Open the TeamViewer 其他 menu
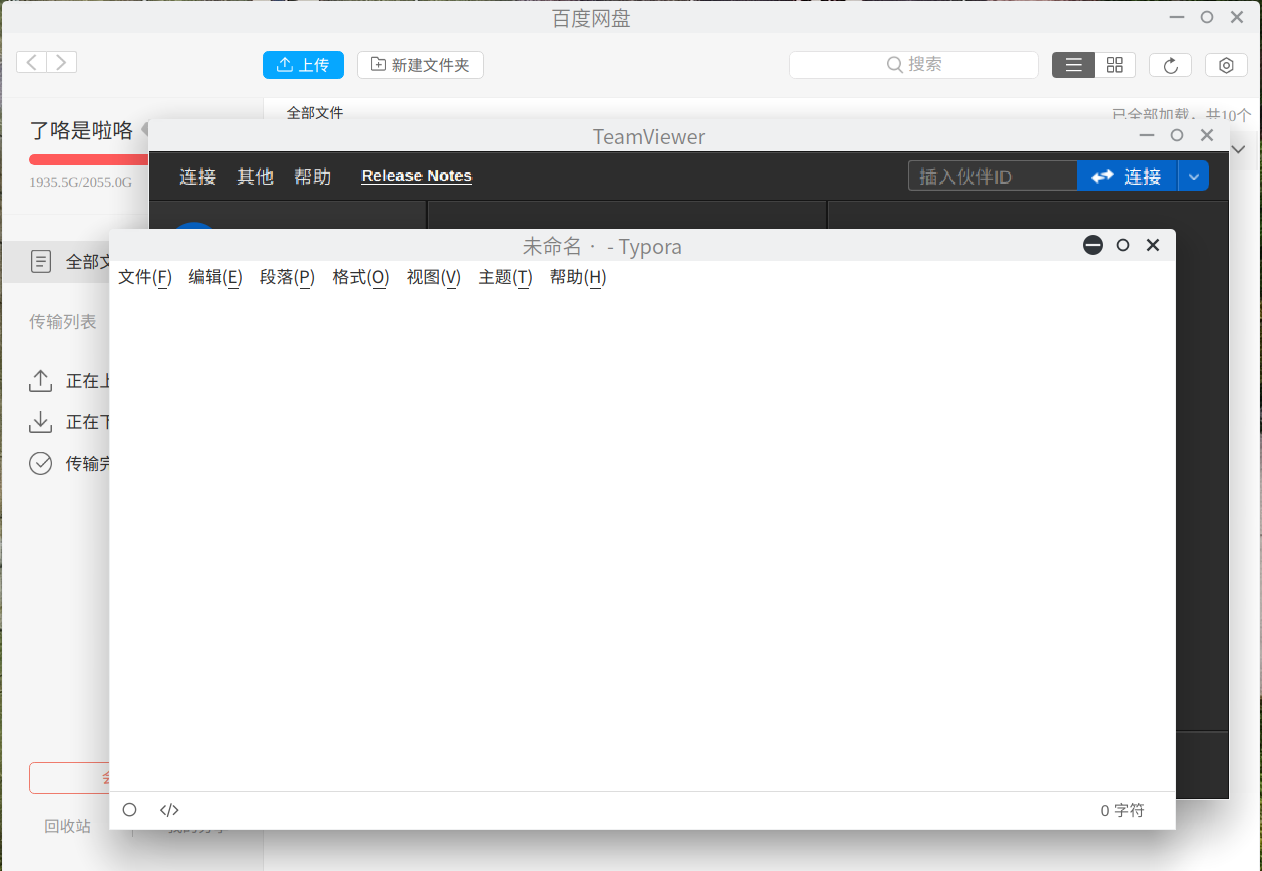 click(255, 177)
